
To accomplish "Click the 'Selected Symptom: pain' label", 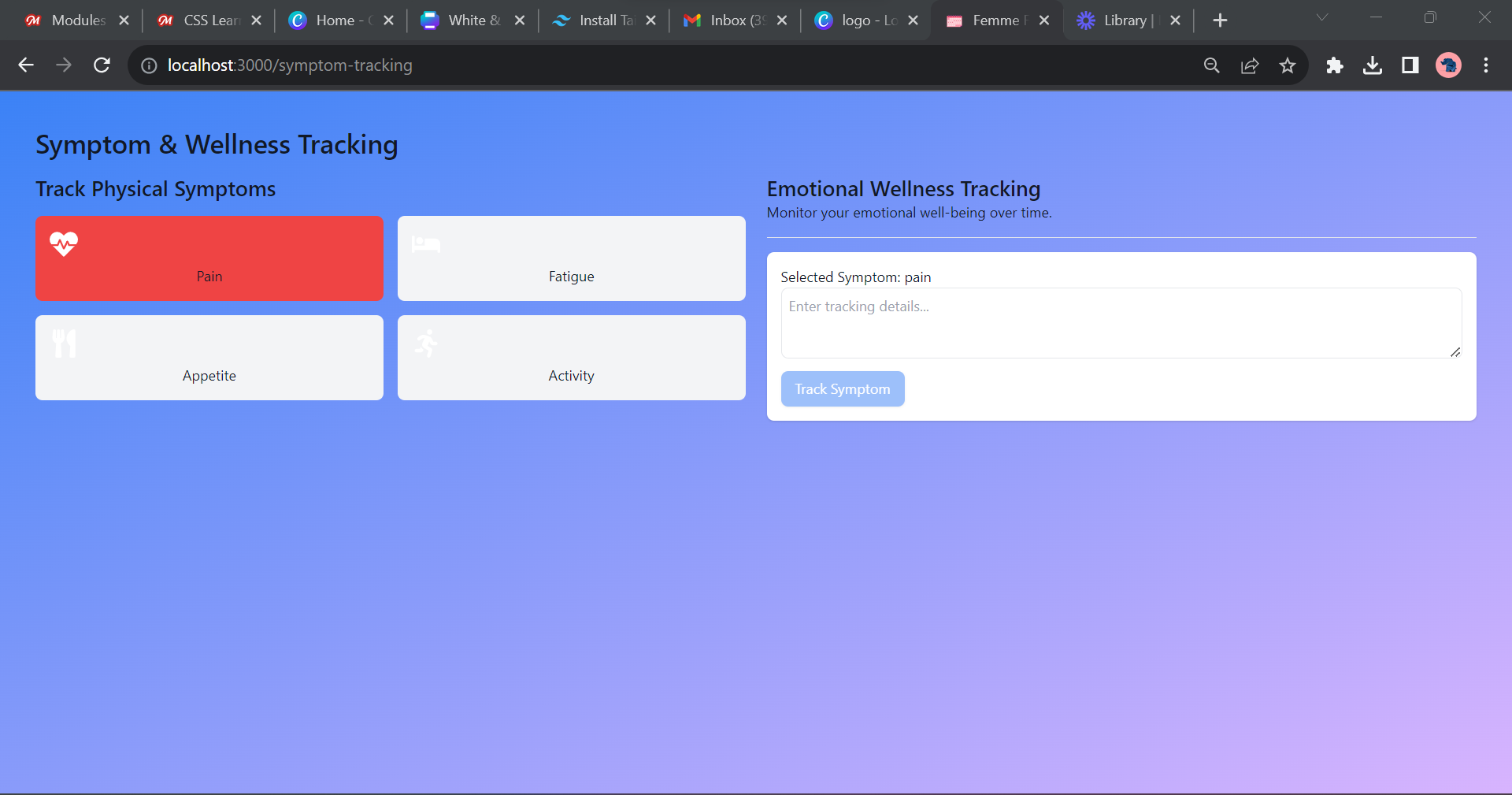I will (x=856, y=277).
